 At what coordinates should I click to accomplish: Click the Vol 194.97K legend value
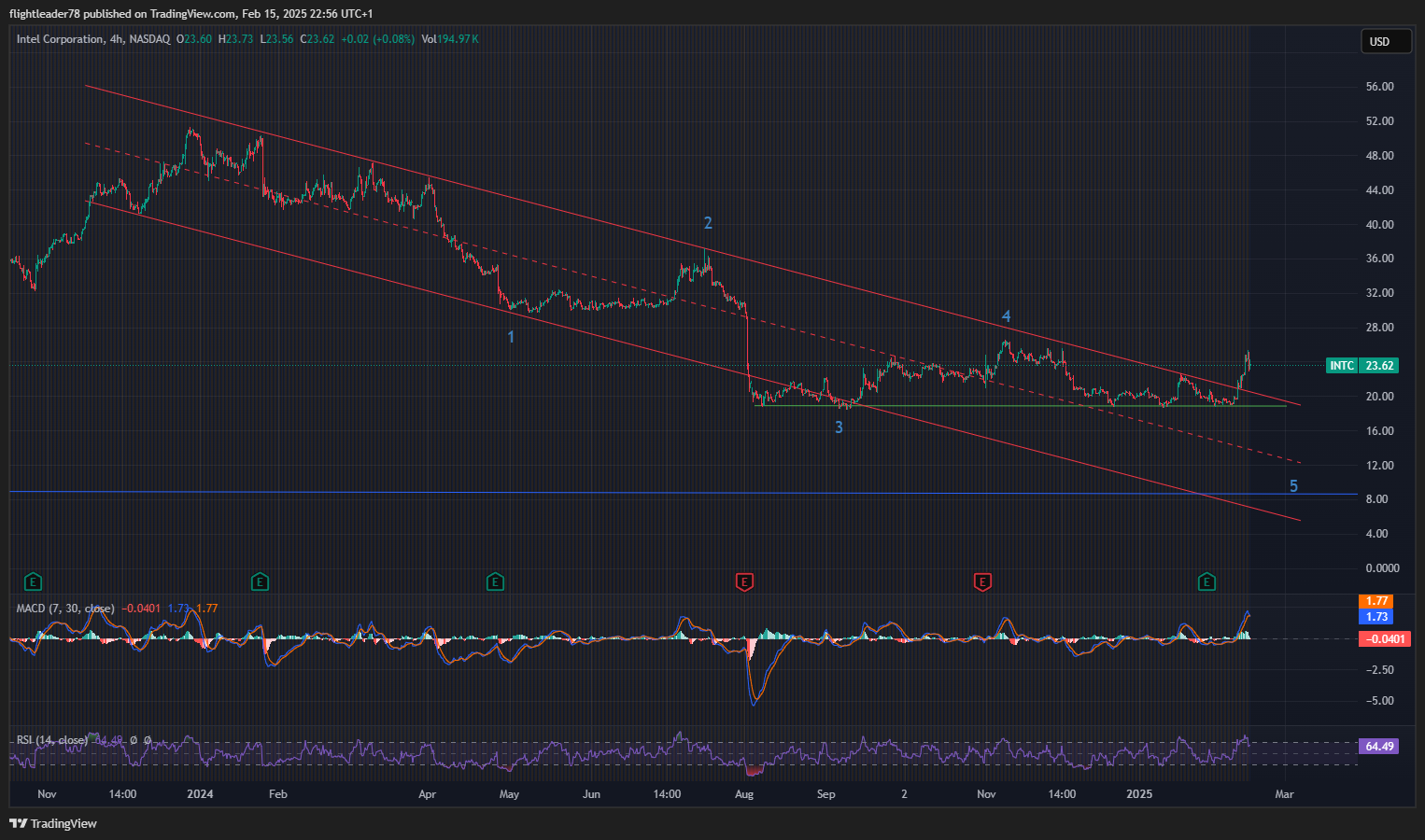pos(450,39)
